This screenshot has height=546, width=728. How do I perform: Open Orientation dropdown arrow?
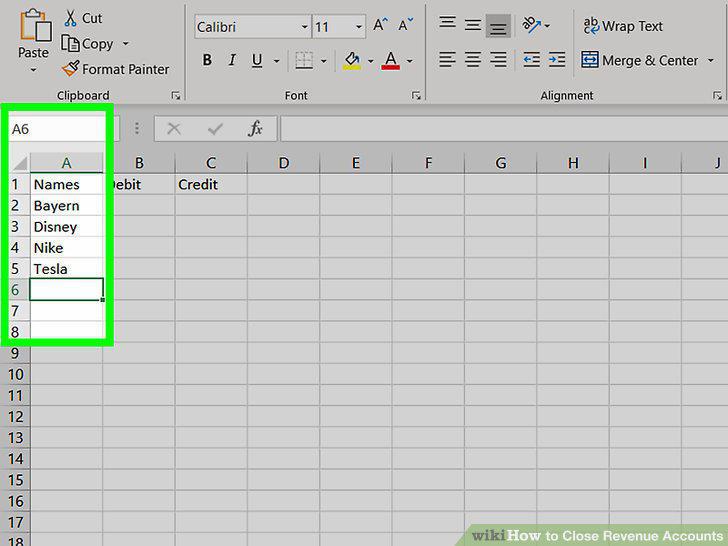(x=547, y=26)
